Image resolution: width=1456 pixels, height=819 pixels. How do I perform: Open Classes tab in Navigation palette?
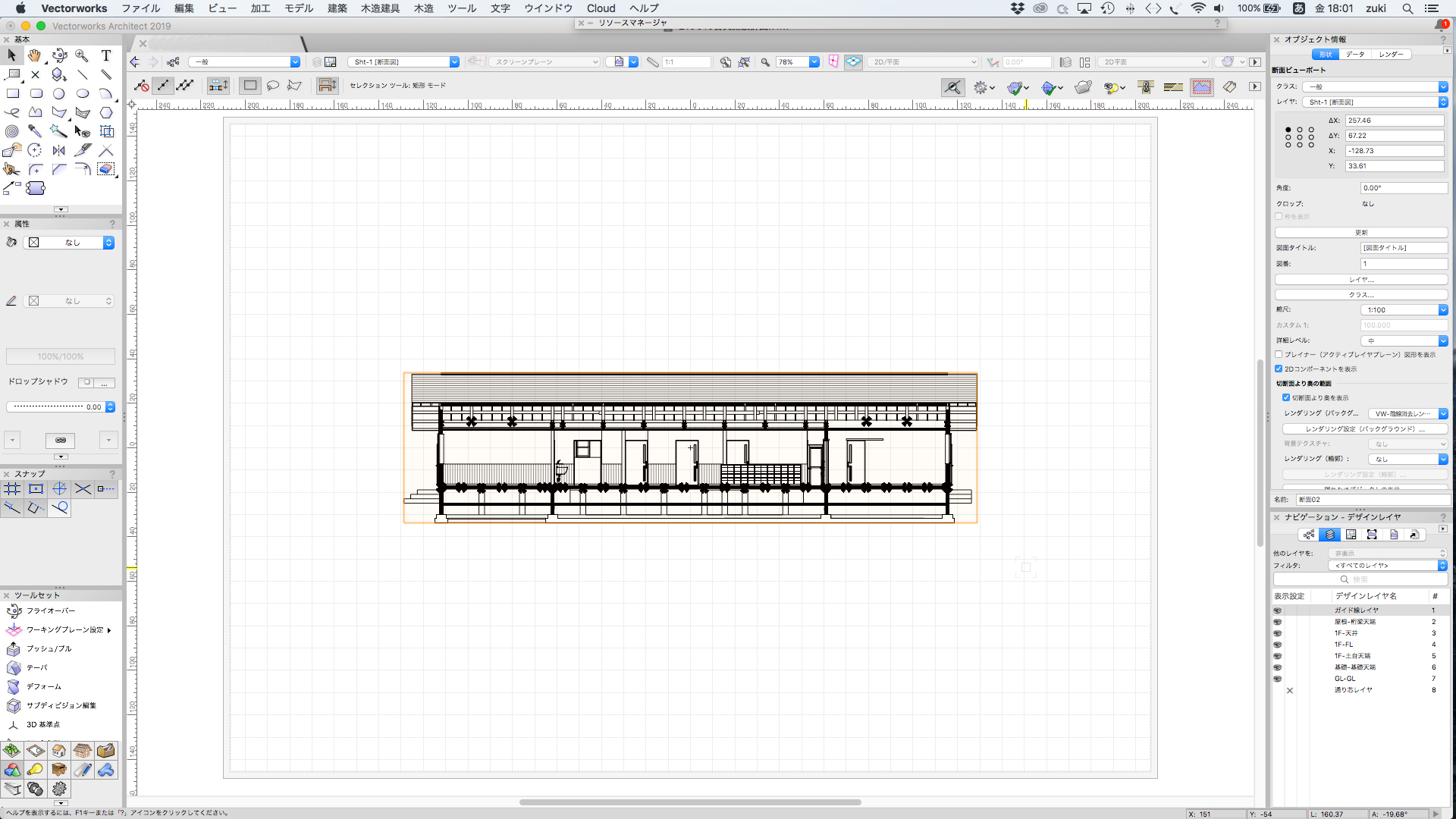[1308, 535]
